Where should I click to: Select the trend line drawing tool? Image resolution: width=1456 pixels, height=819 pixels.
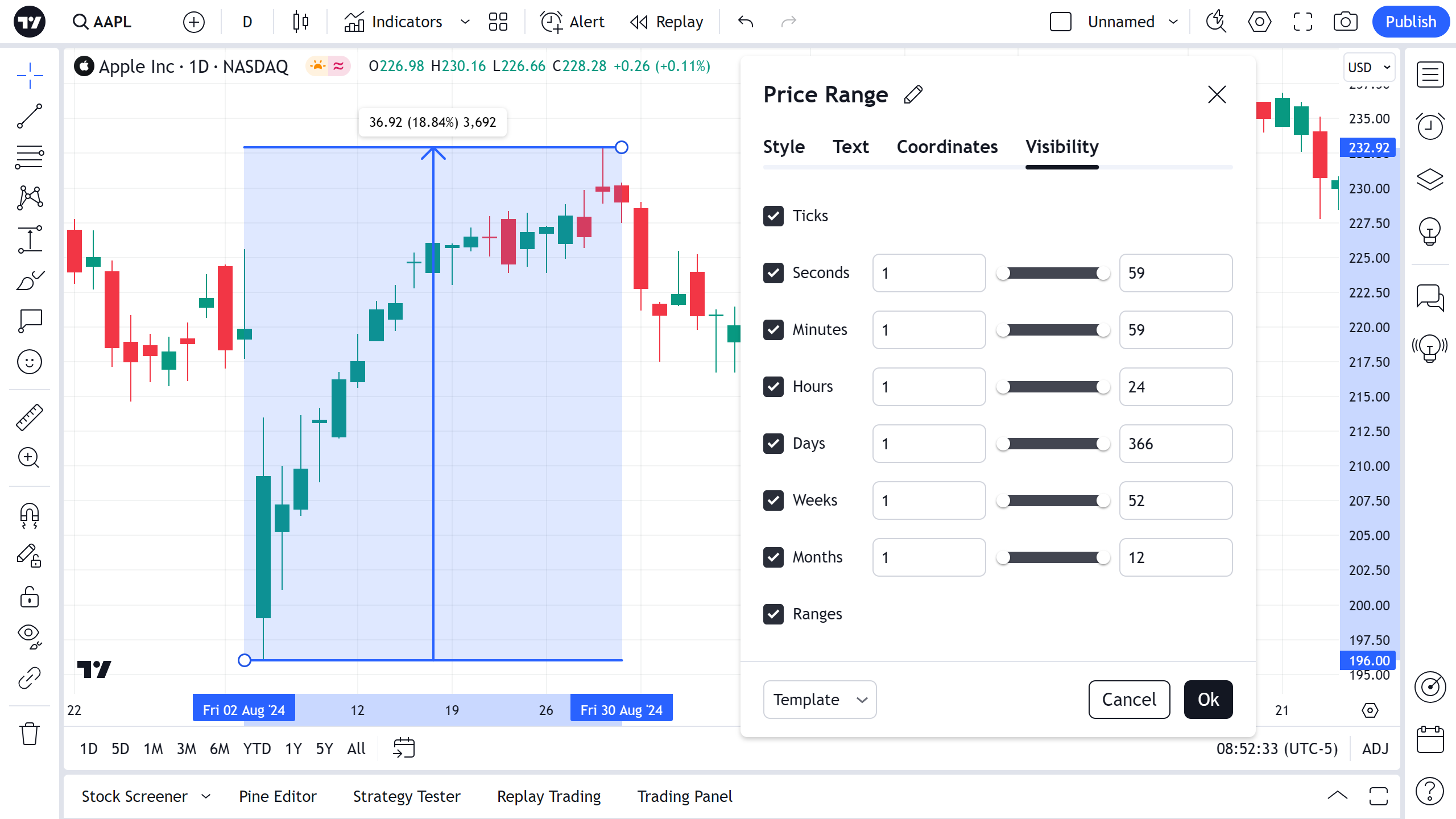click(30, 116)
